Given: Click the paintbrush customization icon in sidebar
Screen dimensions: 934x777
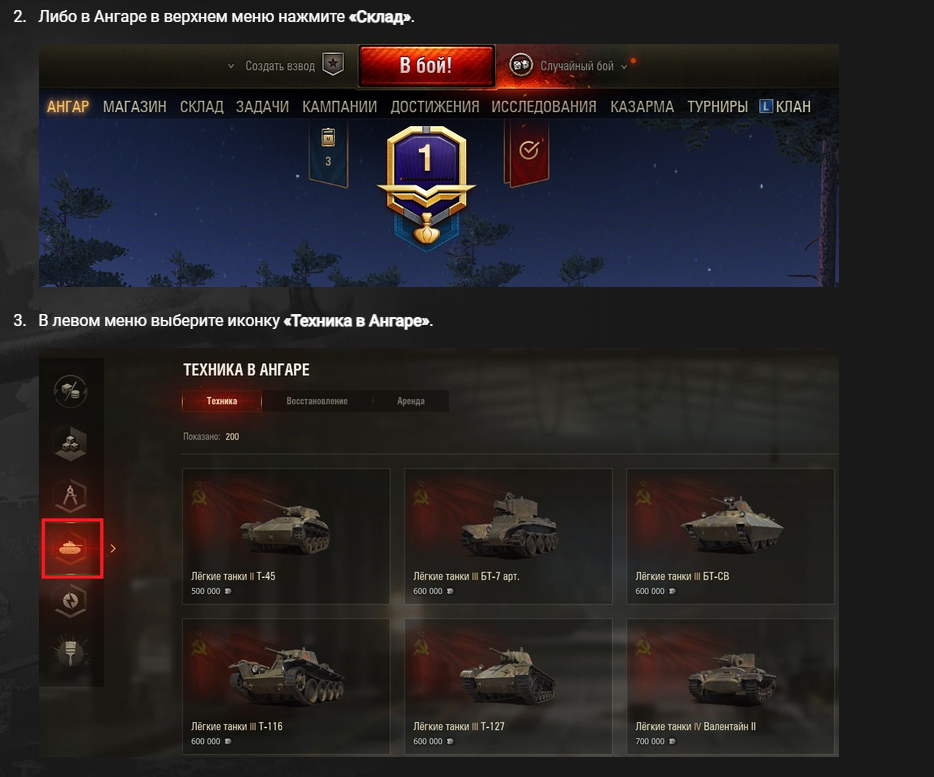Looking at the screenshot, I should (x=71, y=652).
